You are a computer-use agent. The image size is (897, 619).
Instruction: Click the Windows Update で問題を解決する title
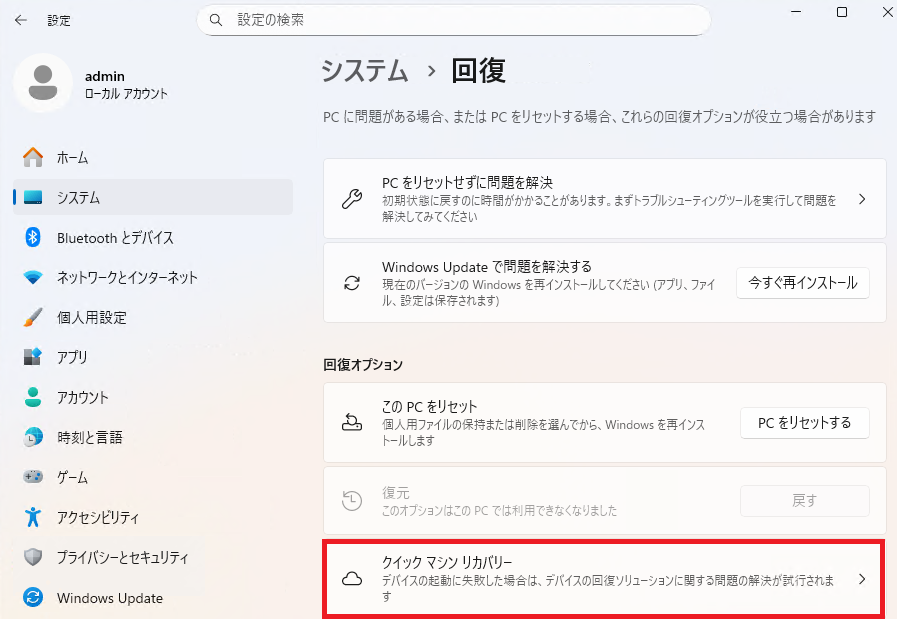487,267
